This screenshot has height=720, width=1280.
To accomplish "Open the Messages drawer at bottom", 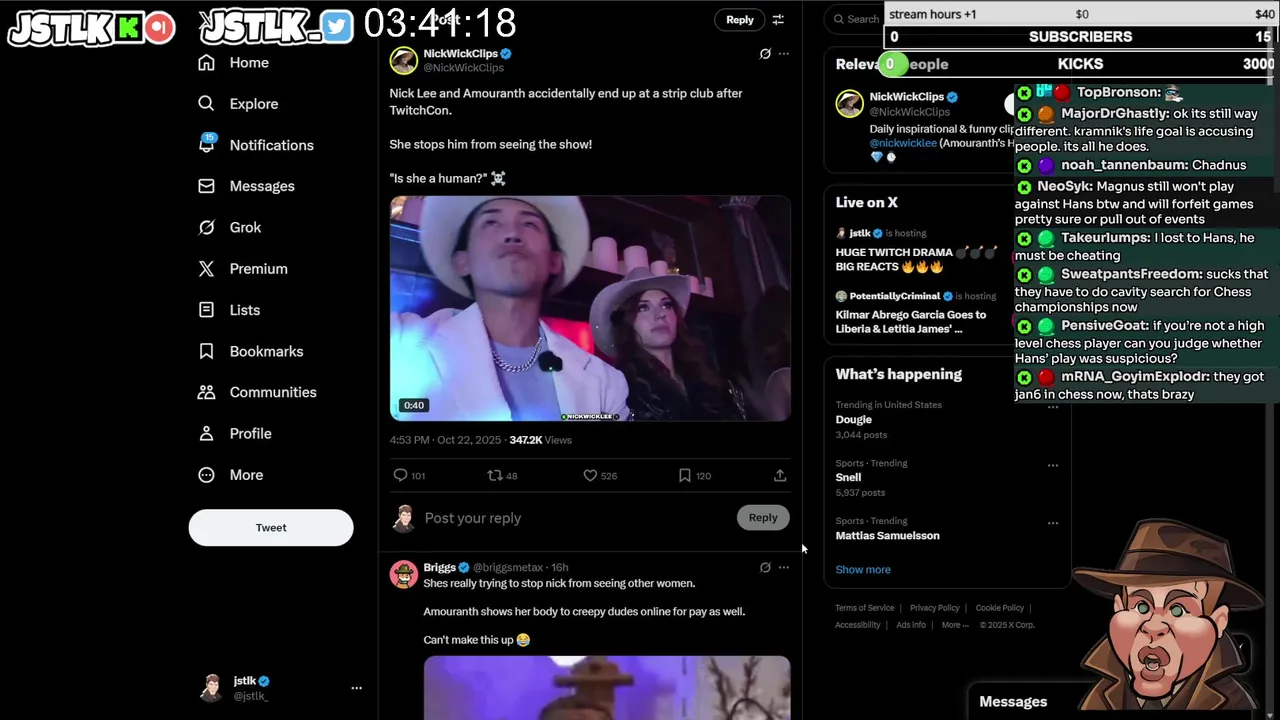I will [1013, 702].
